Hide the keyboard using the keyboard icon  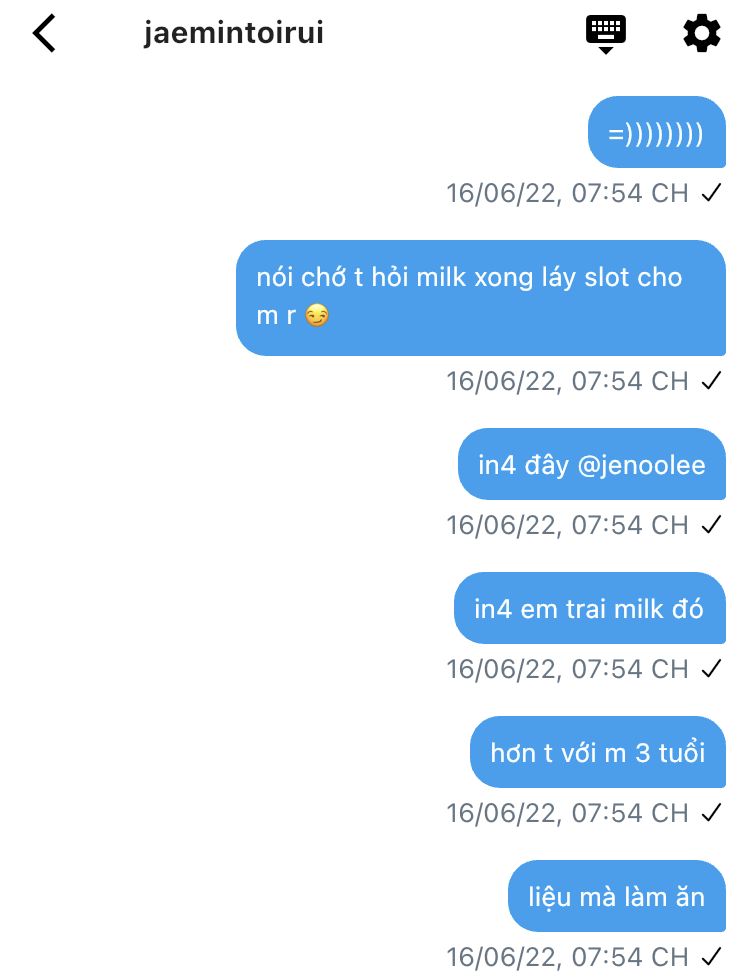tap(605, 34)
